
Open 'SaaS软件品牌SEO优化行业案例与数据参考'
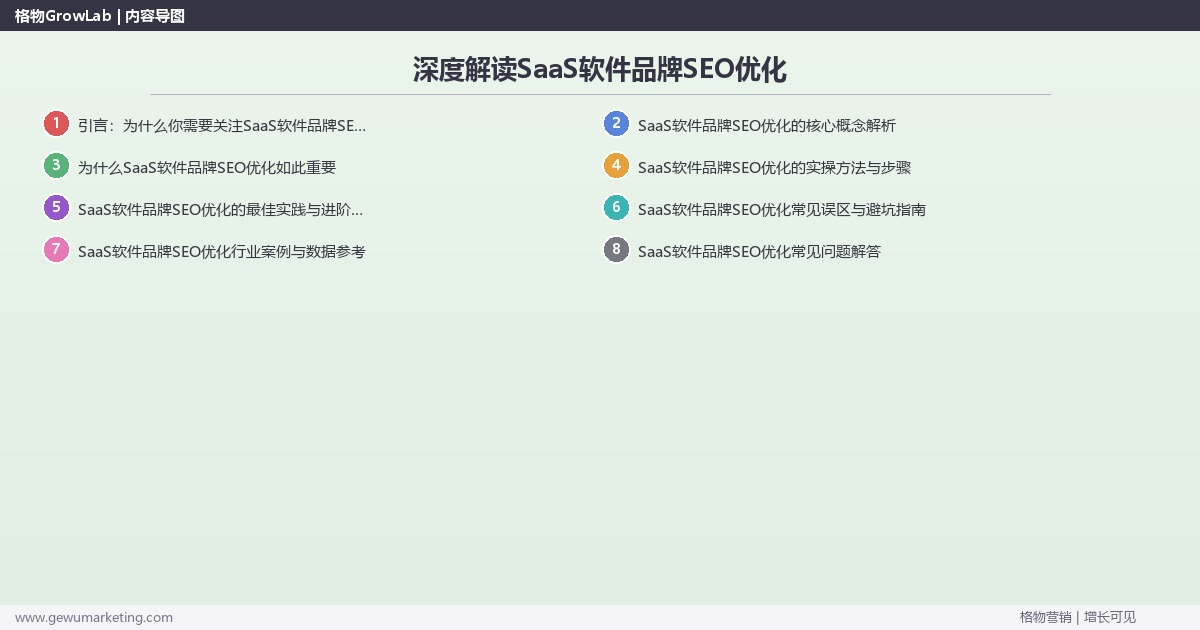click(x=222, y=252)
